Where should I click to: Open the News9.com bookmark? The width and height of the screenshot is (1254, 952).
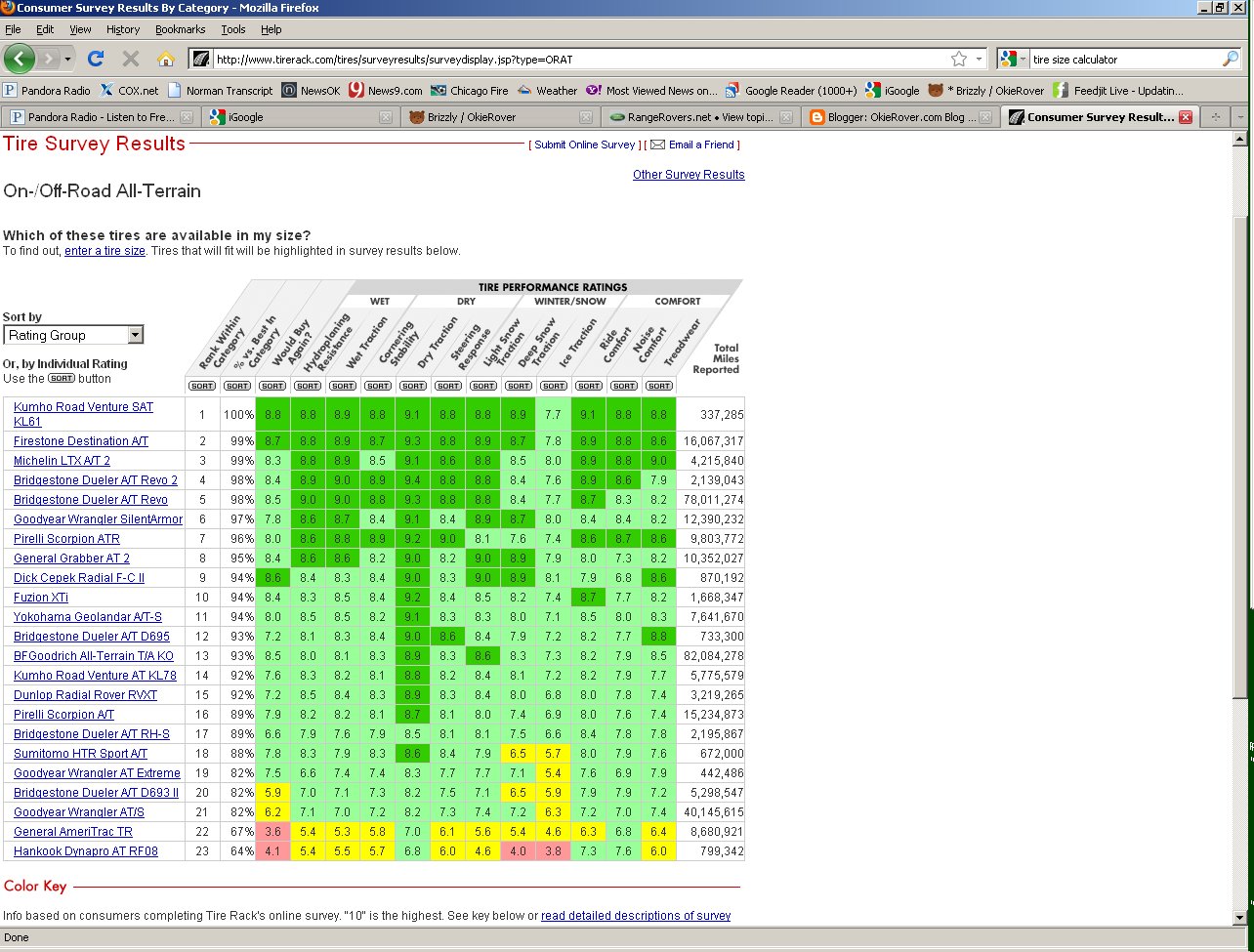[x=386, y=90]
